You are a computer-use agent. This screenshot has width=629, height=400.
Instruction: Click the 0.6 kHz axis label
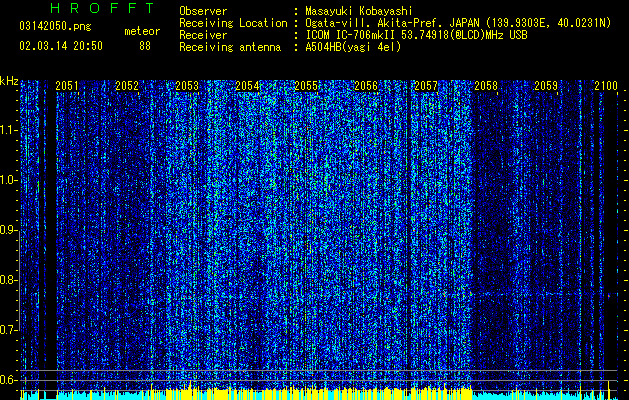tap(8, 380)
